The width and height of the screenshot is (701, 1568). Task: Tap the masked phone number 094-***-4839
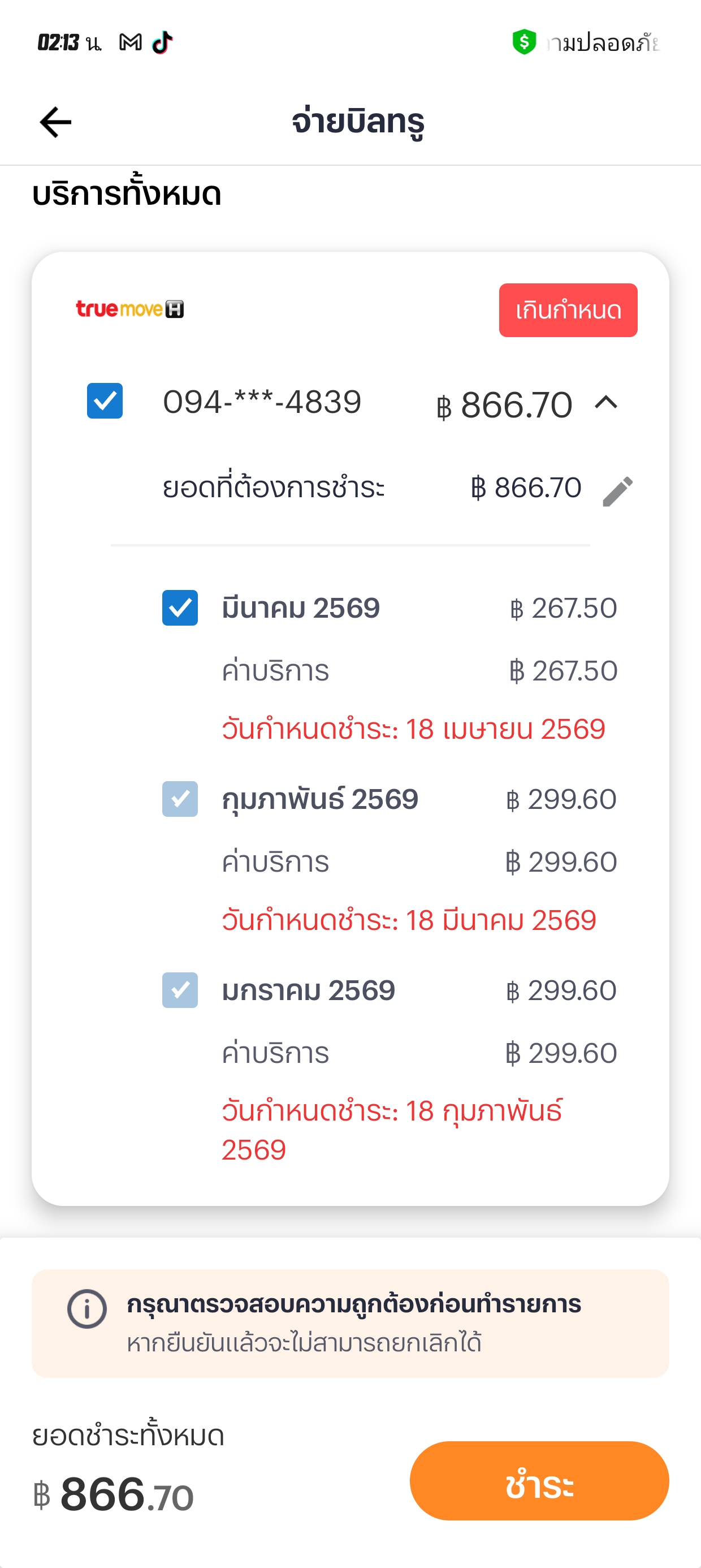[262, 402]
